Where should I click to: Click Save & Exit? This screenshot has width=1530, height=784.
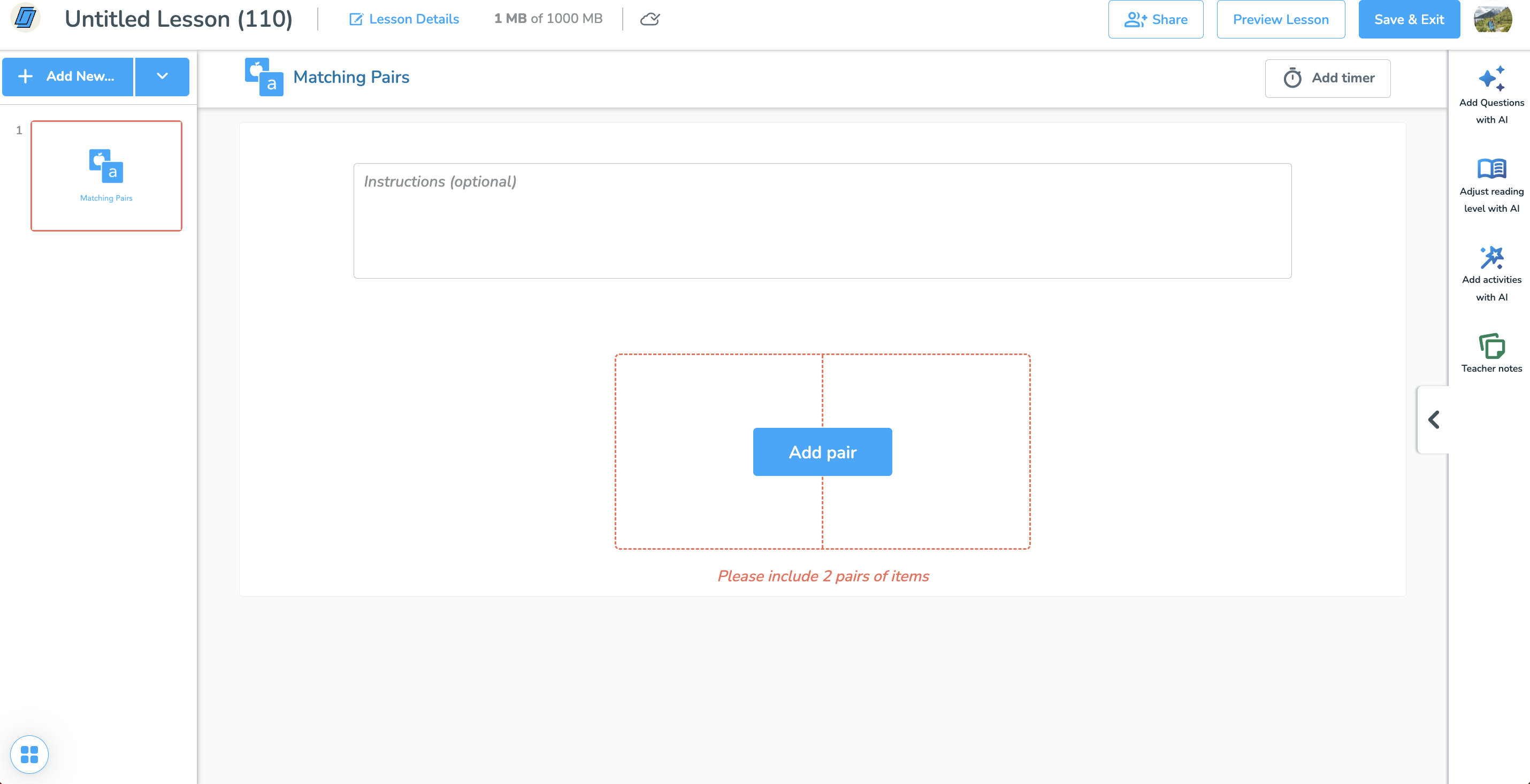pos(1409,19)
